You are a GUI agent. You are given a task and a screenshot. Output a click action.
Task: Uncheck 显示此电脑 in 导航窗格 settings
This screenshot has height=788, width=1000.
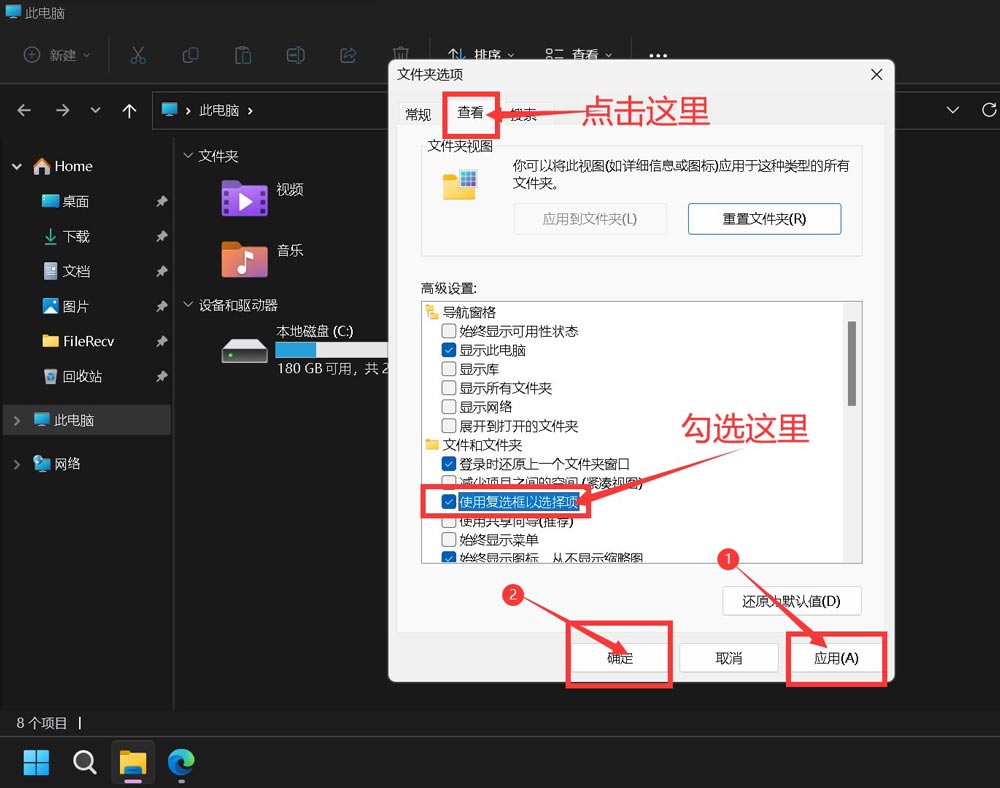pos(449,349)
